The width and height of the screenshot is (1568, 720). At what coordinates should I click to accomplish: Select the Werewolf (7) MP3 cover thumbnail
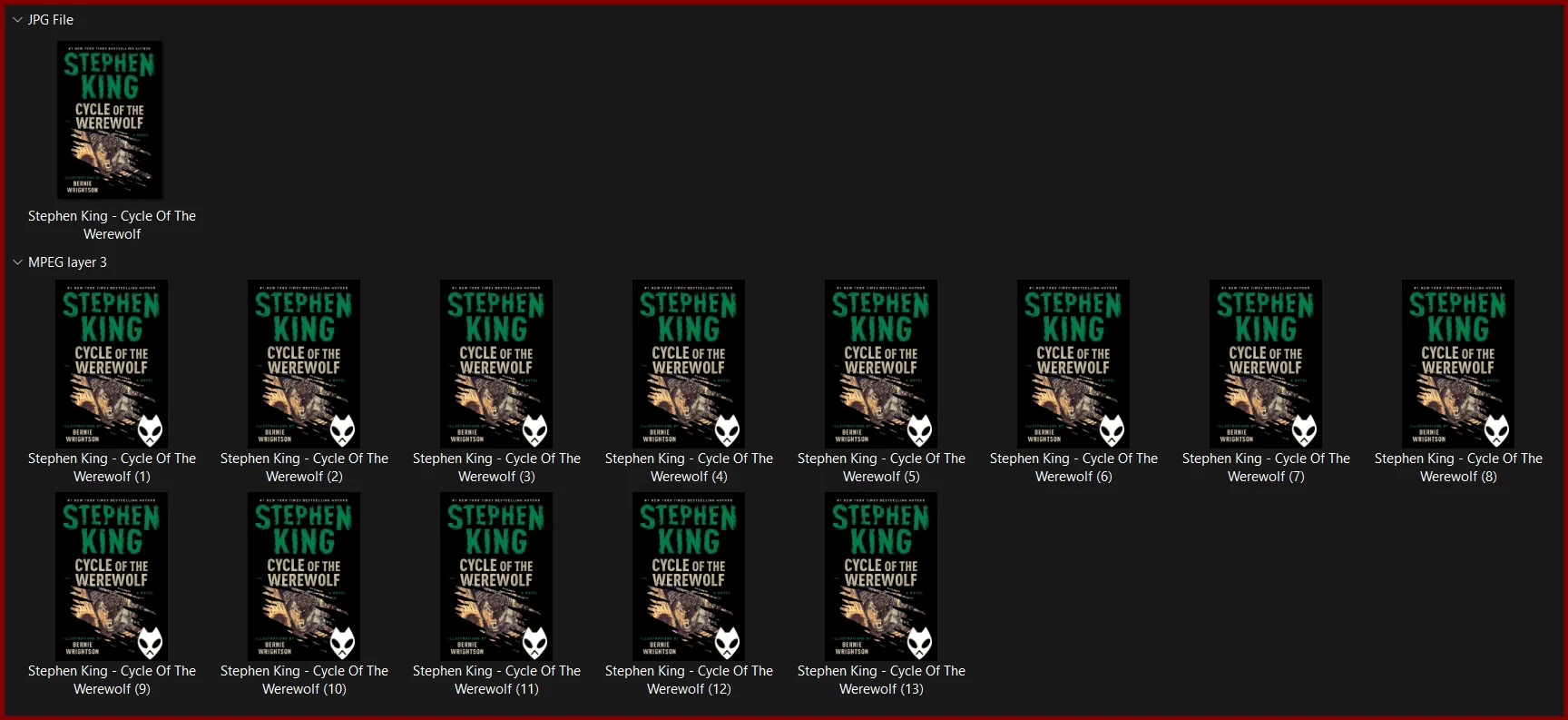[1266, 364]
